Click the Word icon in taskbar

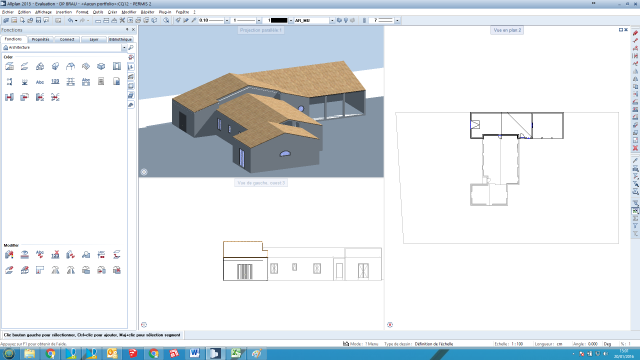pos(194,353)
